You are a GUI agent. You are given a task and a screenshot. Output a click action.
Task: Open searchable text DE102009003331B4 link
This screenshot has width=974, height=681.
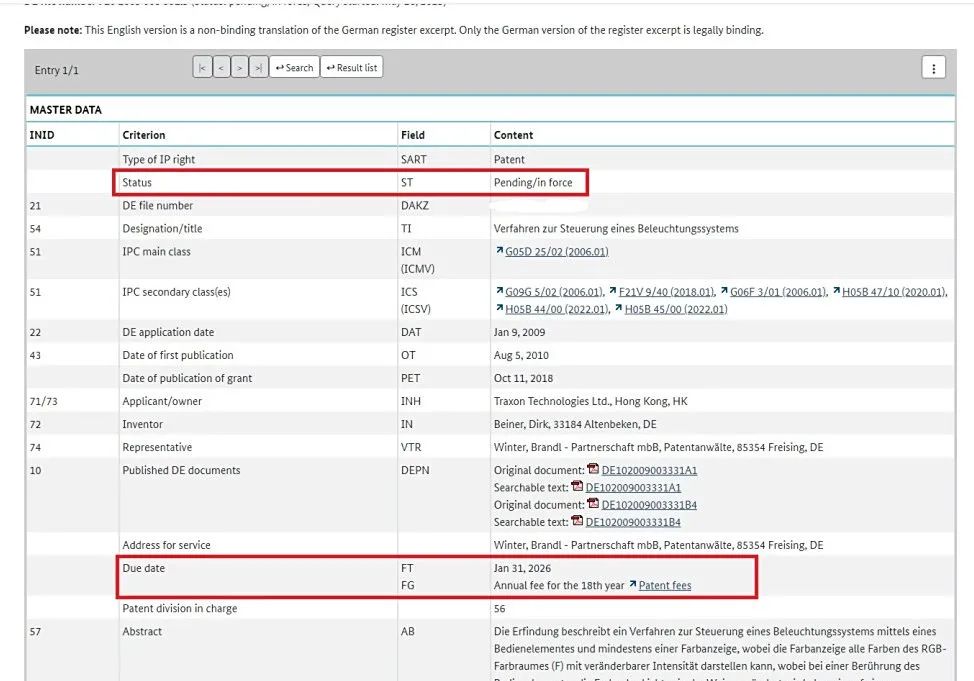633,522
